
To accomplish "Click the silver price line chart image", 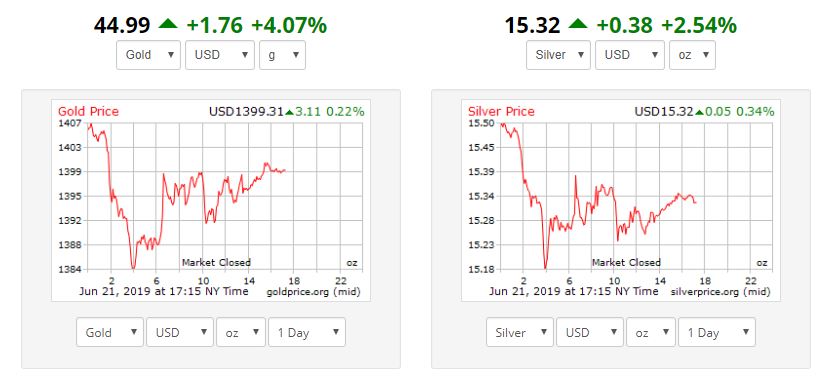I will (621, 201).
